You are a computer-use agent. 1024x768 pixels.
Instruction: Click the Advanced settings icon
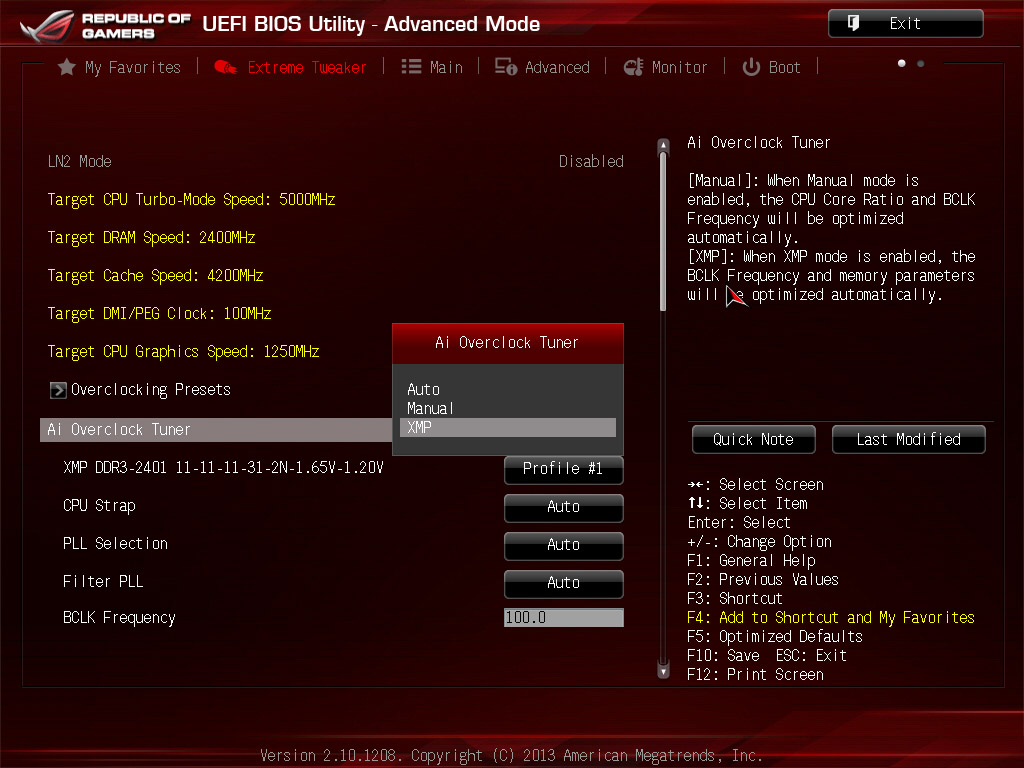click(x=505, y=67)
